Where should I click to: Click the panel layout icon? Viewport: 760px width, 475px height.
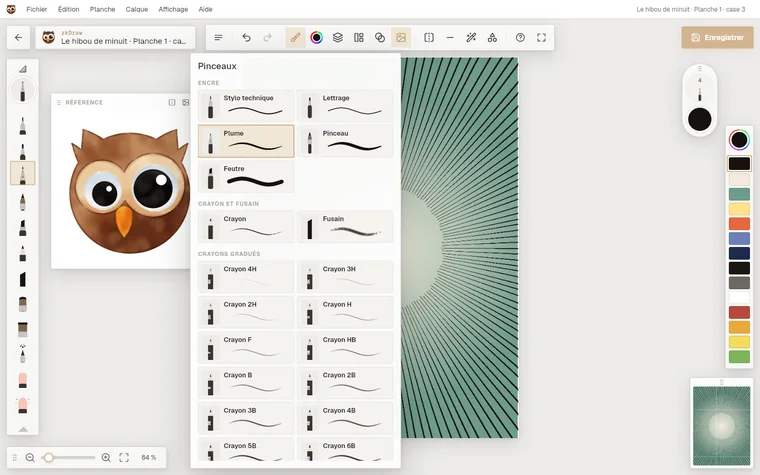(x=359, y=37)
